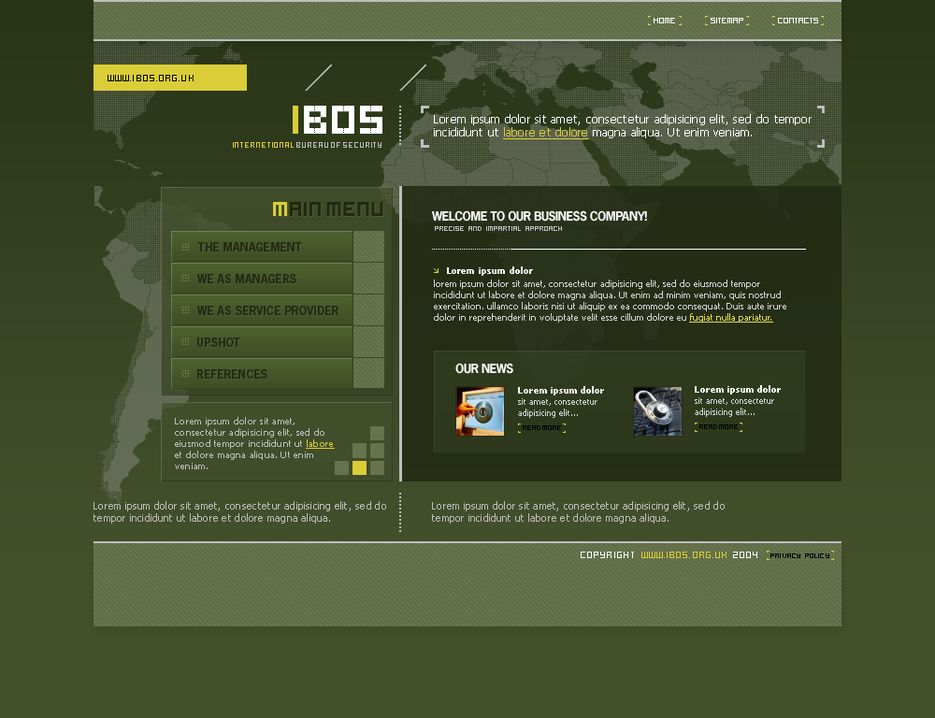Follow the 'labore et dolore' header link
Viewport: 935px width, 718px height.
(x=545, y=132)
